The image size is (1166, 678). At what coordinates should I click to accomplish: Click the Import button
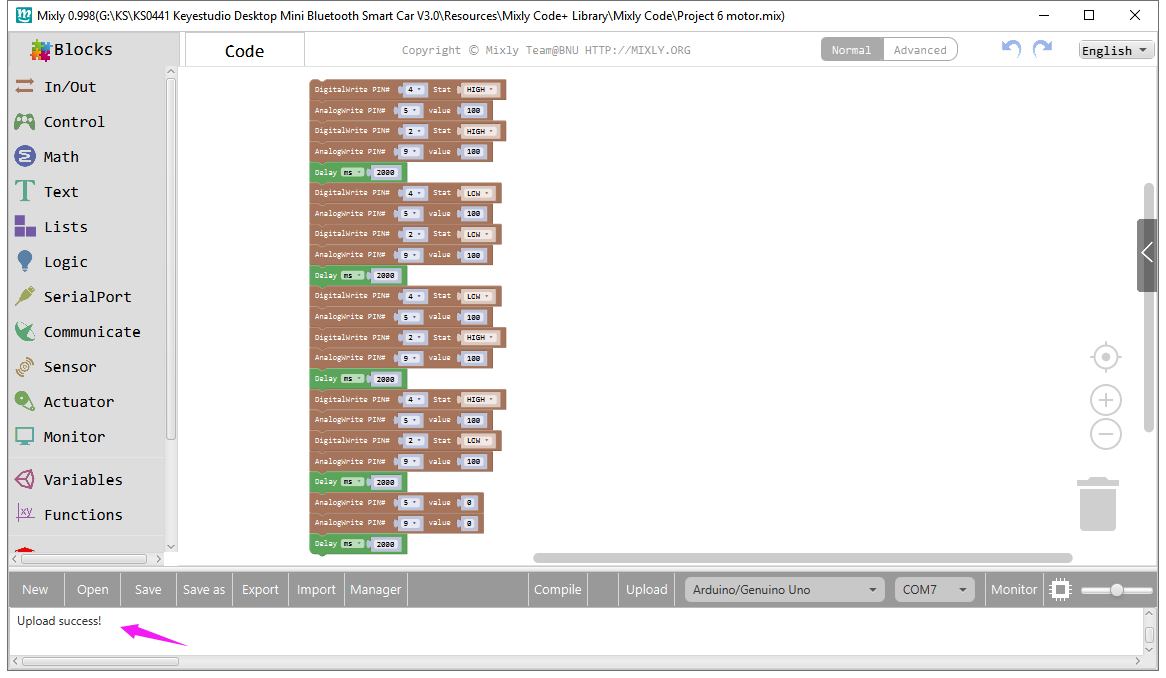316,590
